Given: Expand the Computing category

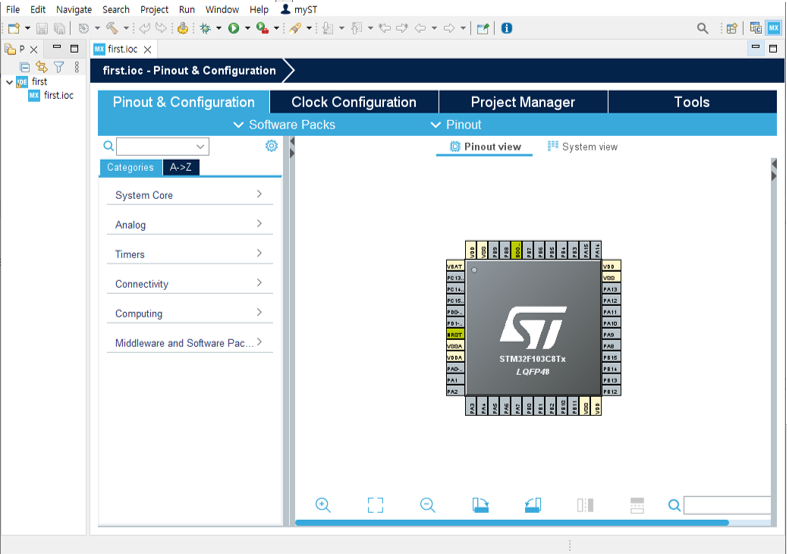Looking at the screenshot, I should coord(190,313).
